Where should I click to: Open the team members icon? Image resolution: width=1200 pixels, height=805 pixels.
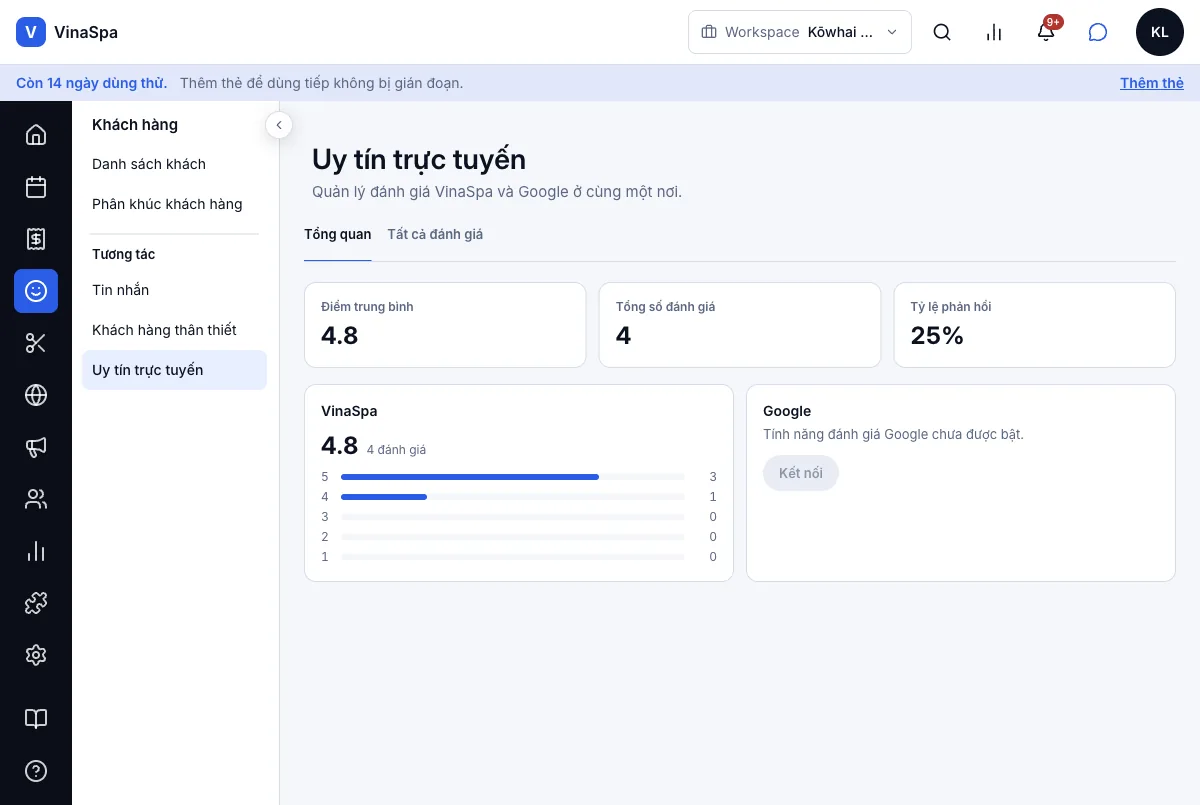36,499
